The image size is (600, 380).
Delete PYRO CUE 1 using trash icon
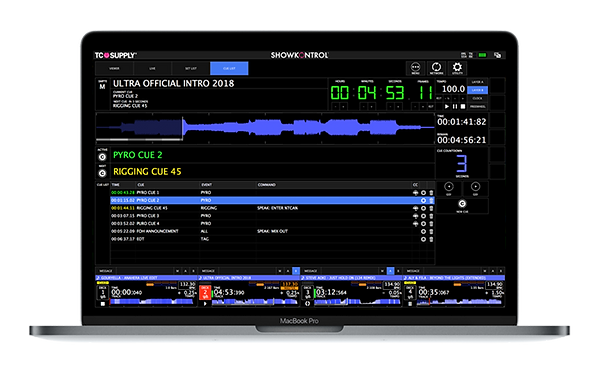431,193
